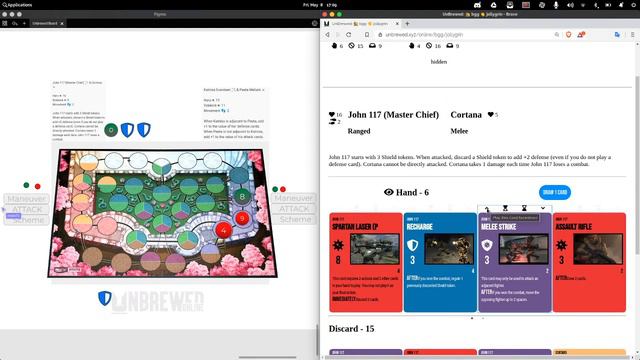Viewport: 640px width, 360px height.
Task: Click the left window's bottom horizontal scrollbar
Action: 267,358
